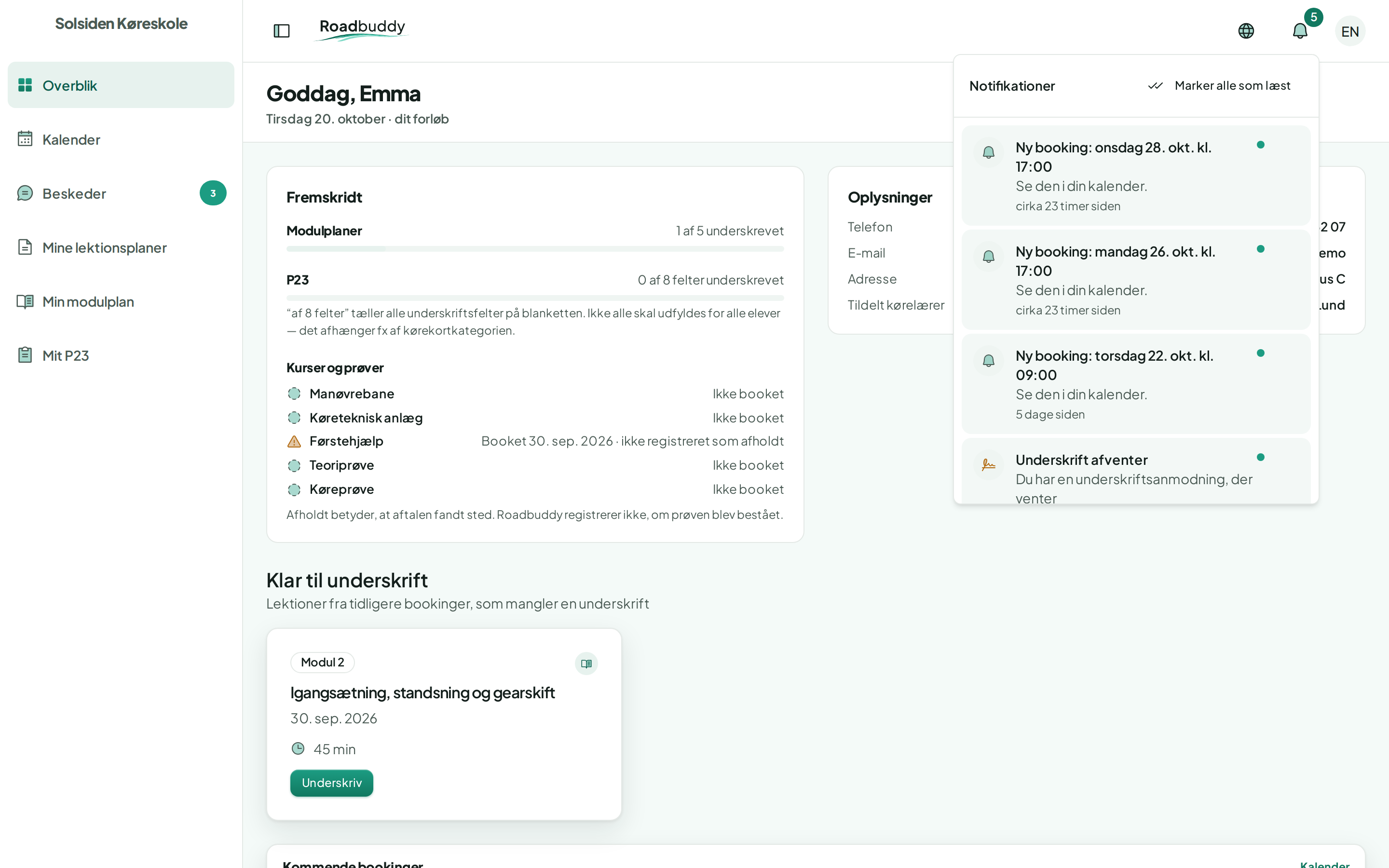Go to Kalender in the sidebar
Screen dimensions: 1389x868
pos(121,139)
